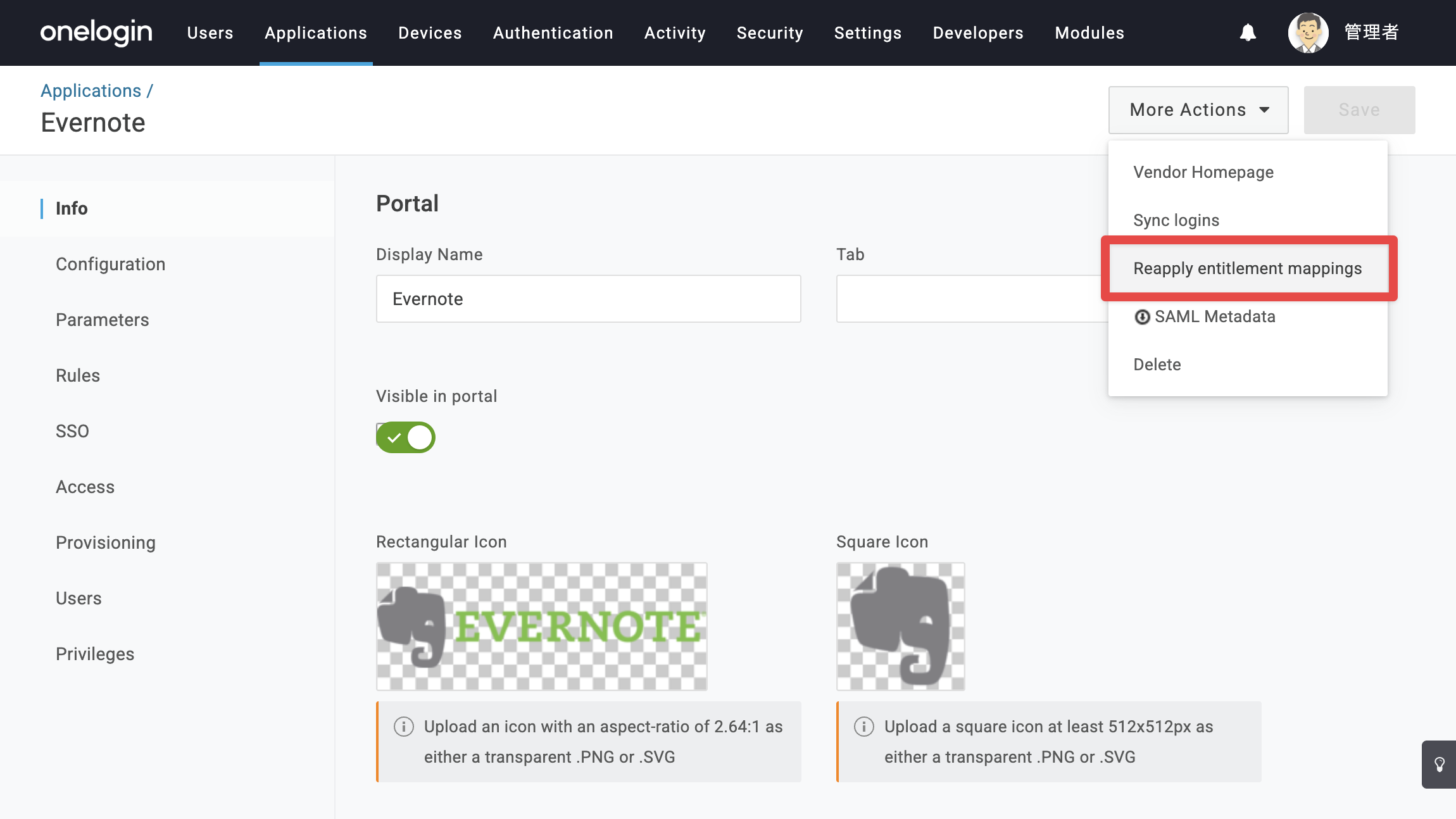The height and width of the screenshot is (819, 1456).
Task: Open the Developers menu
Action: (978, 33)
